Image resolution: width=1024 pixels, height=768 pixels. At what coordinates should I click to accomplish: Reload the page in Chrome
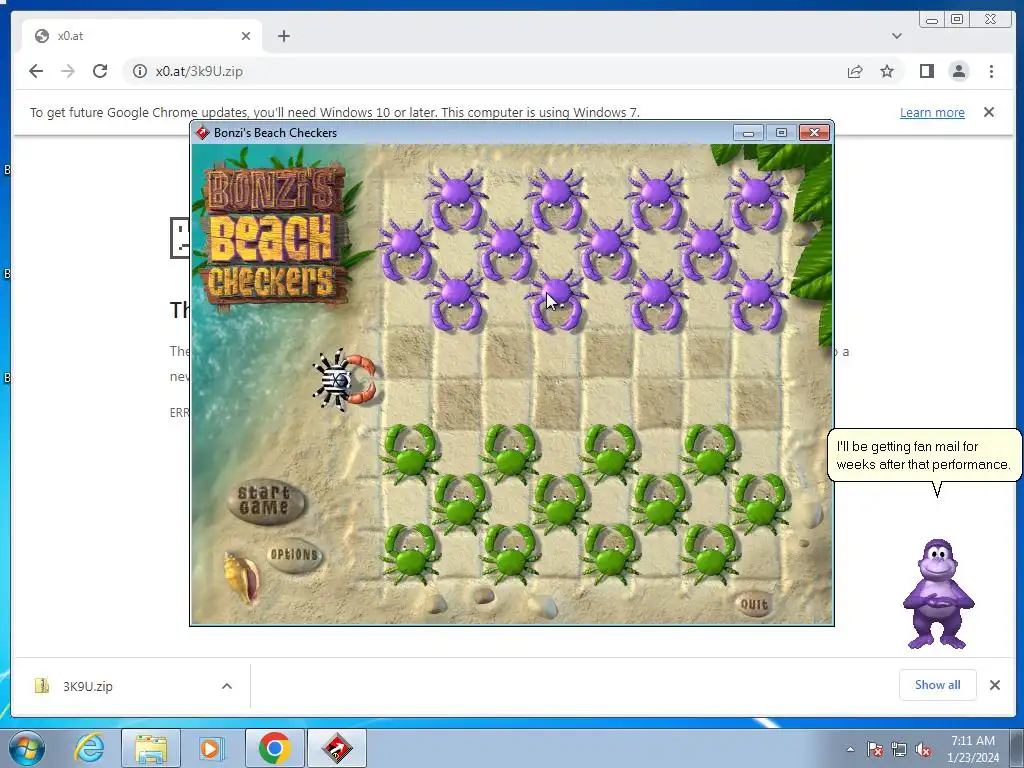(x=100, y=71)
